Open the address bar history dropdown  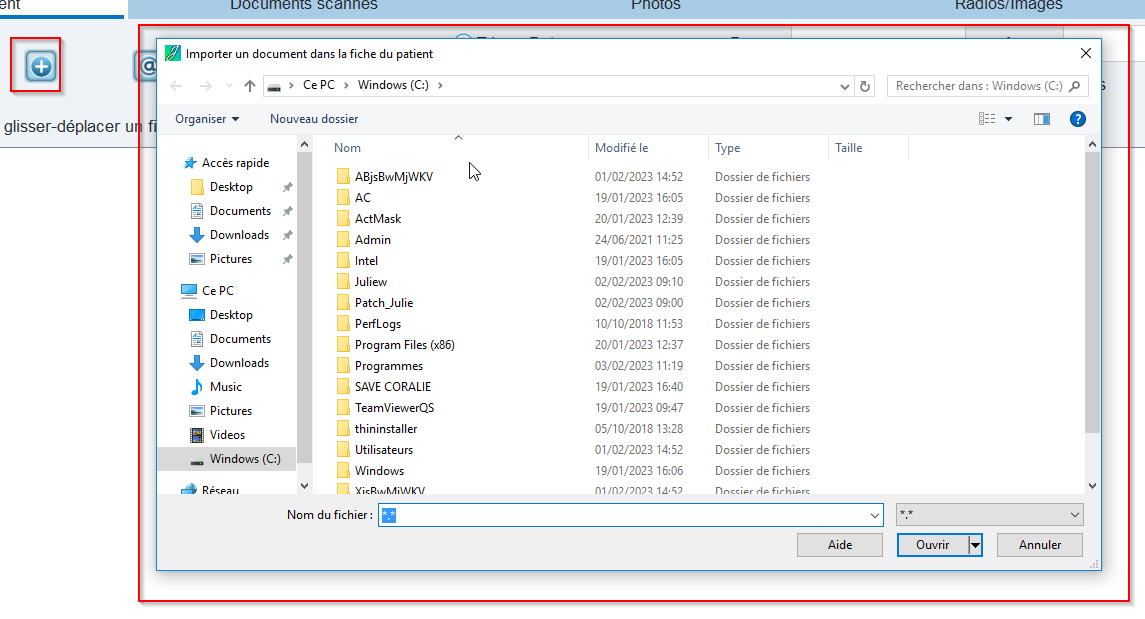tap(844, 86)
